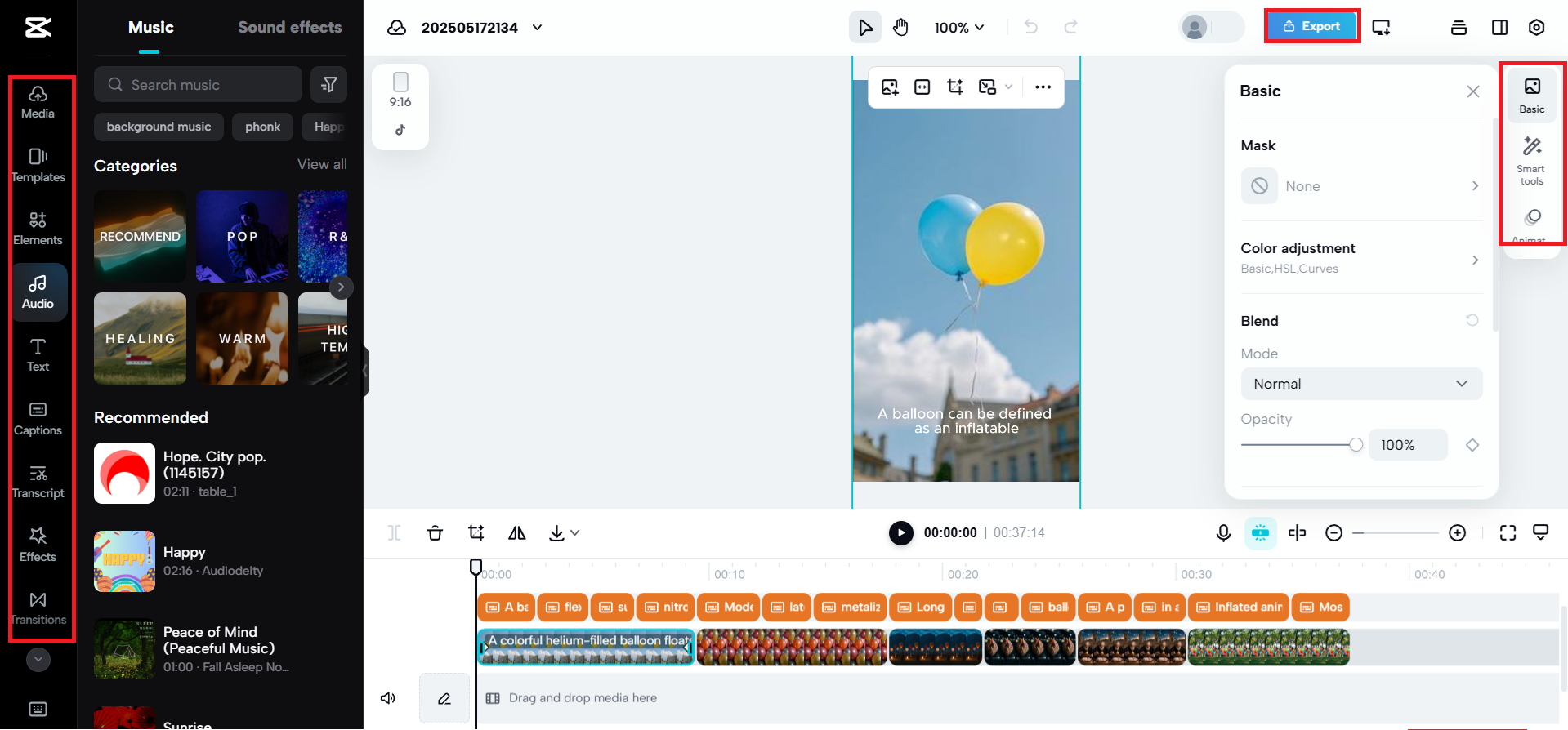Open the Elements panel

(38, 229)
